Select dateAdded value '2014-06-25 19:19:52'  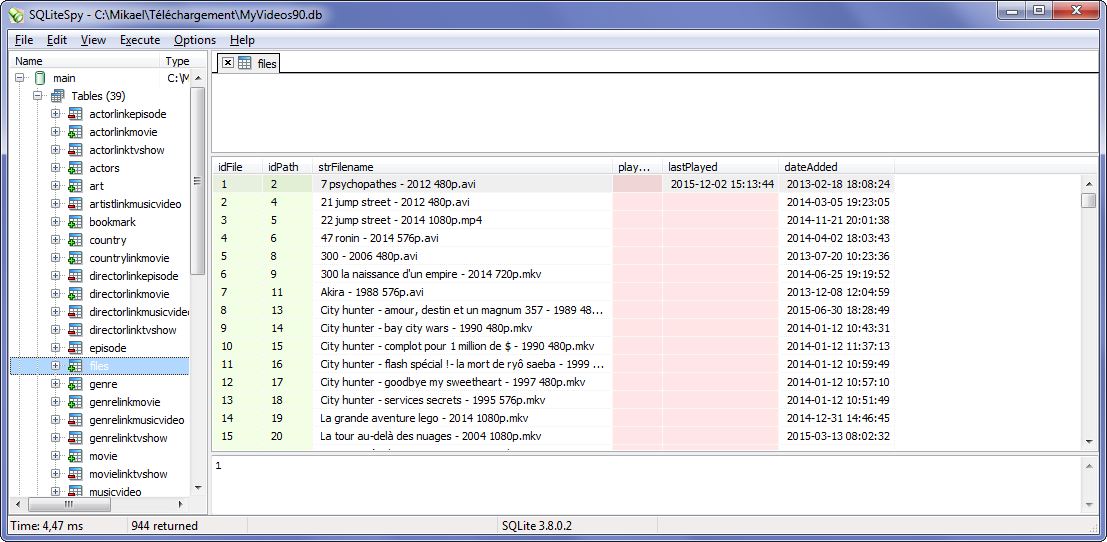pyautogui.click(x=838, y=274)
